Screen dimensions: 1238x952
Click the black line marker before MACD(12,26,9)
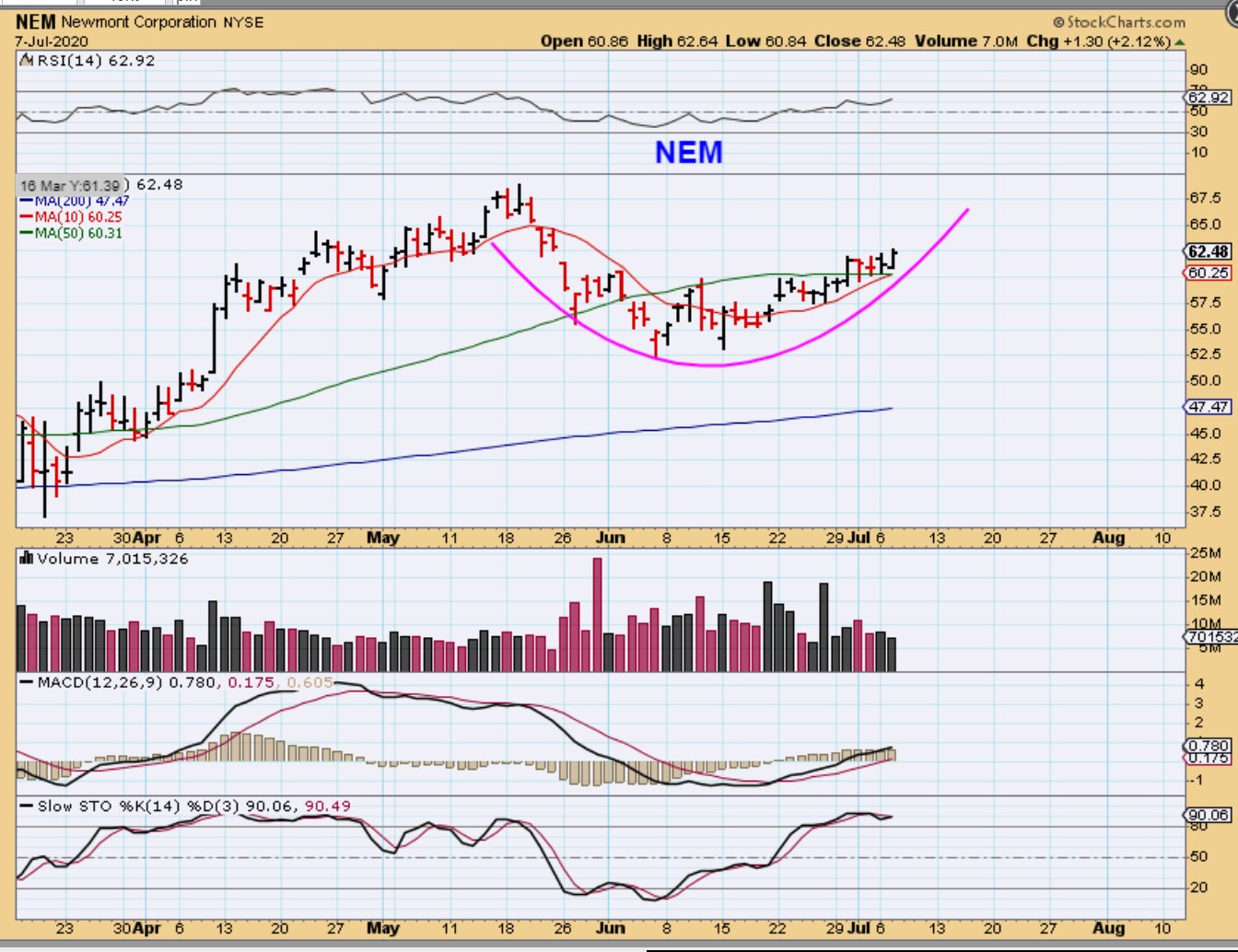click(x=27, y=682)
